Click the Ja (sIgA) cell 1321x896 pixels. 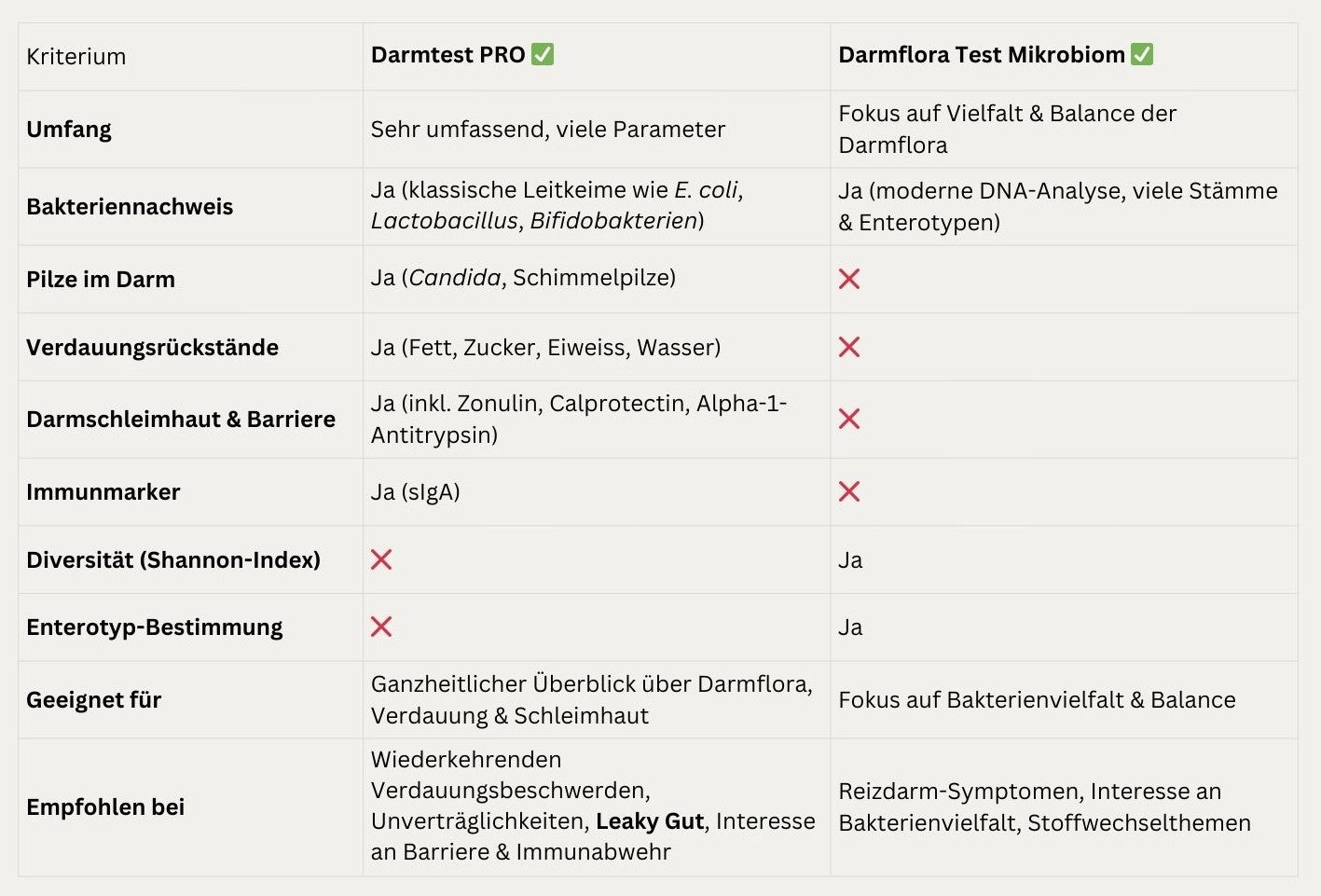pyautogui.click(x=416, y=492)
